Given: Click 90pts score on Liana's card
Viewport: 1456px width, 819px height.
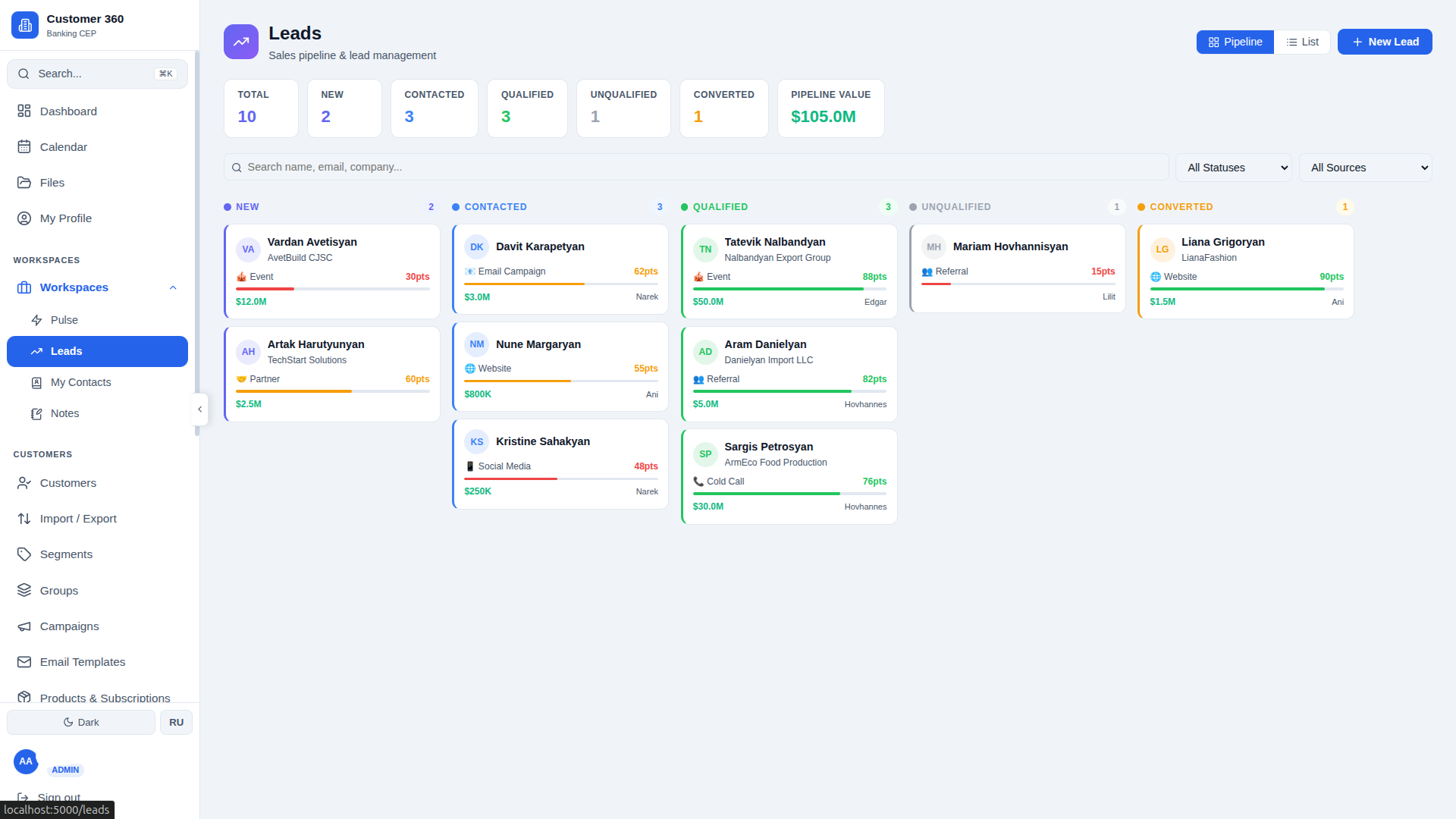Looking at the screenshot, I should (x=1331, y=277).
